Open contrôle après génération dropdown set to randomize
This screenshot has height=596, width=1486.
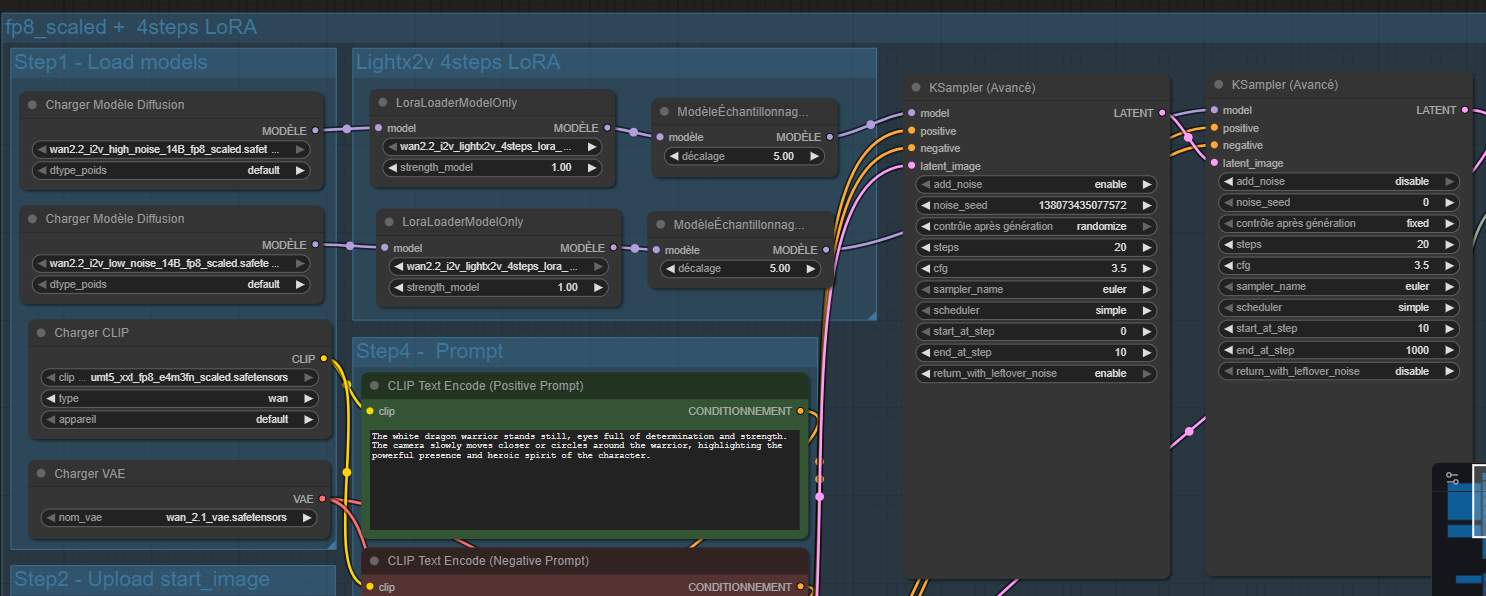[x=1036, y=226]
